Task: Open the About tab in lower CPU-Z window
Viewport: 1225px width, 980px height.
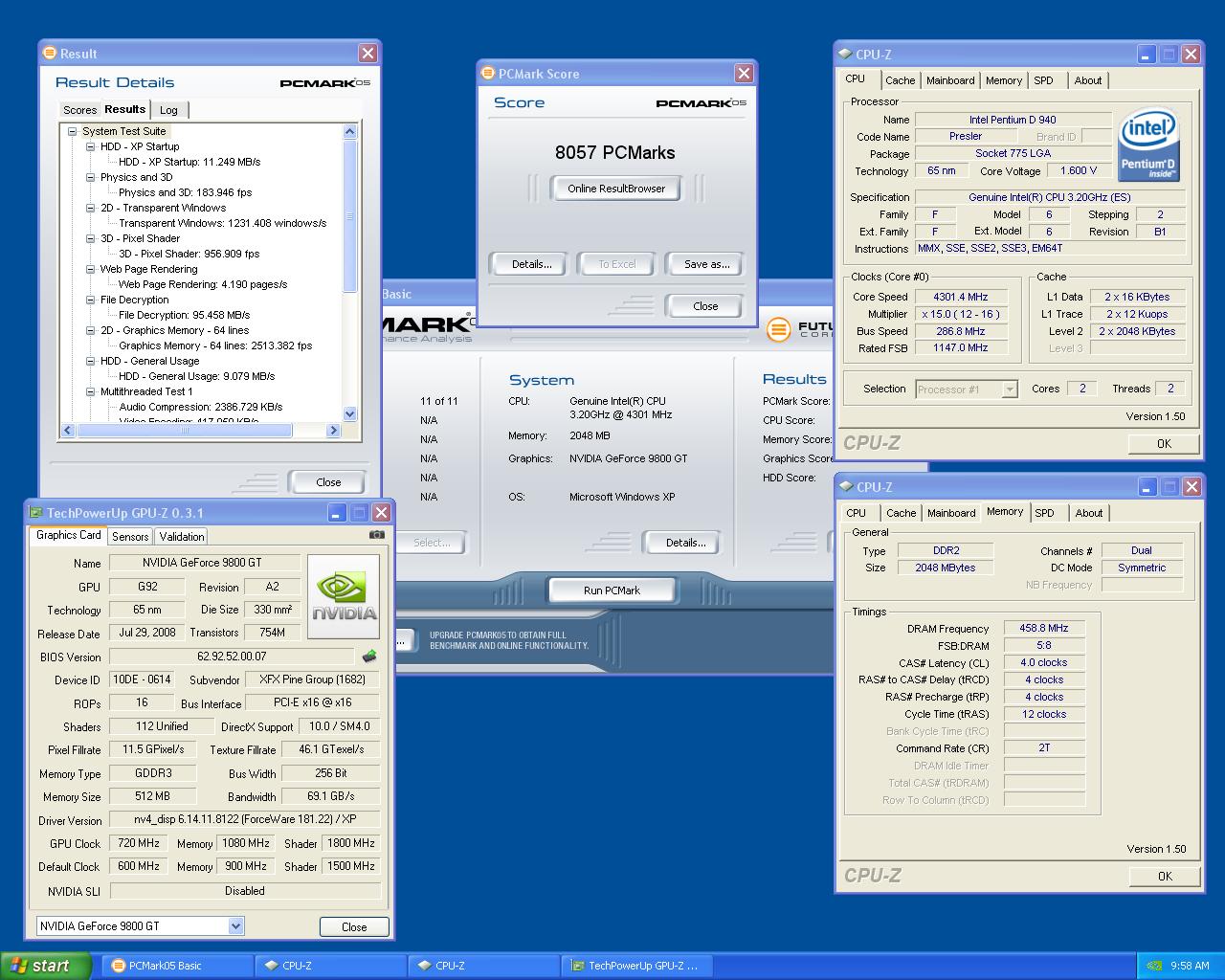Action: 1089,513
